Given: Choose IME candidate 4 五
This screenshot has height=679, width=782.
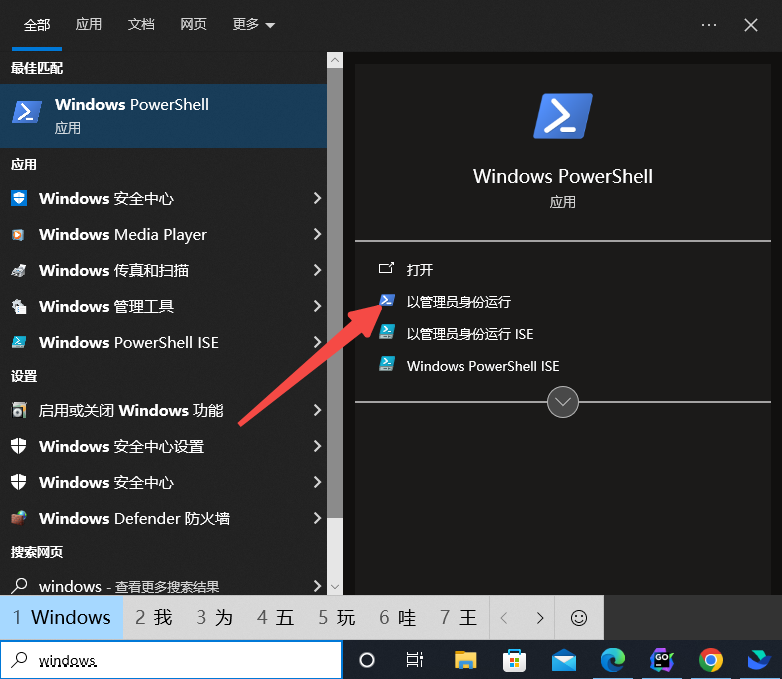Looking at the screenshot, I should (275, 618).
